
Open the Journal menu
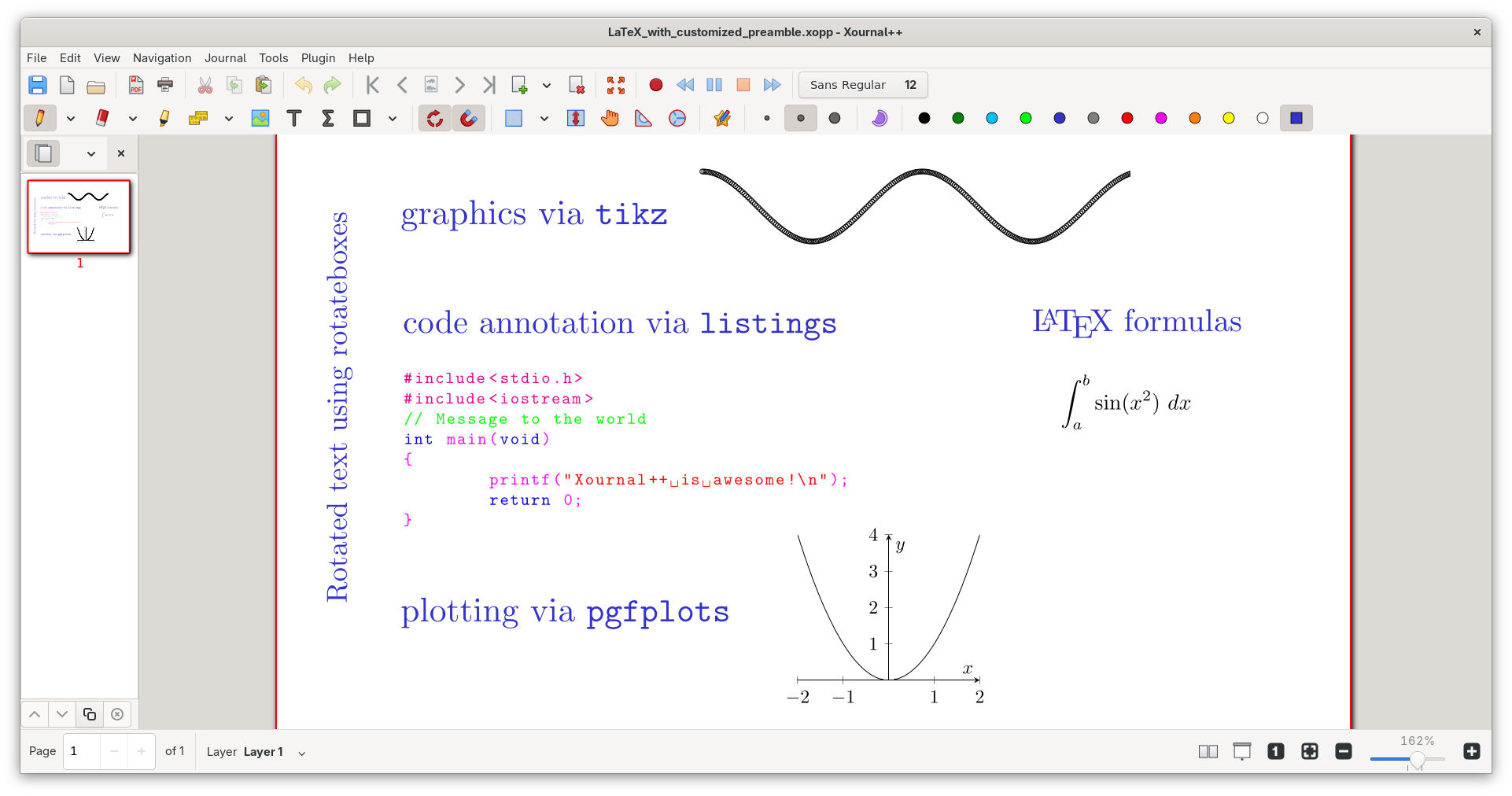(225, 58)
